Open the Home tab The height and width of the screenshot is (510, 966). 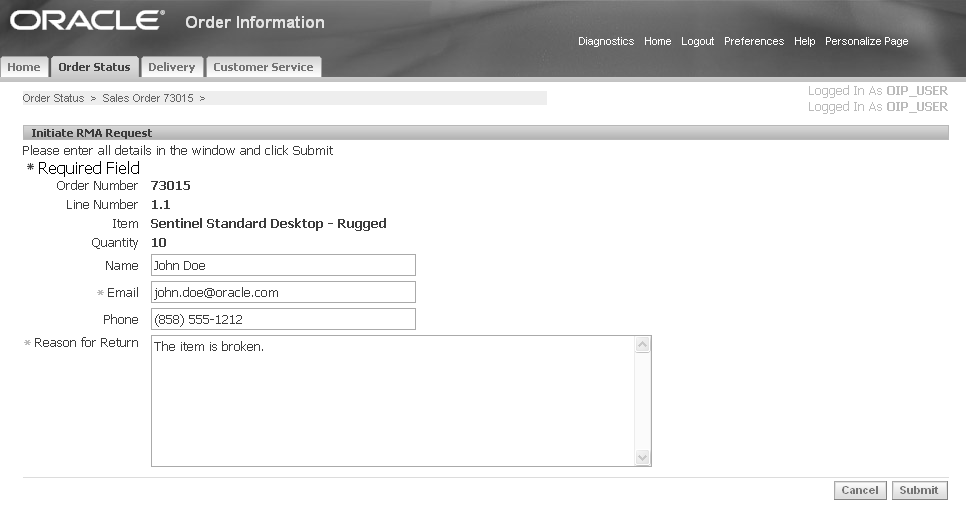coord(24,67)
